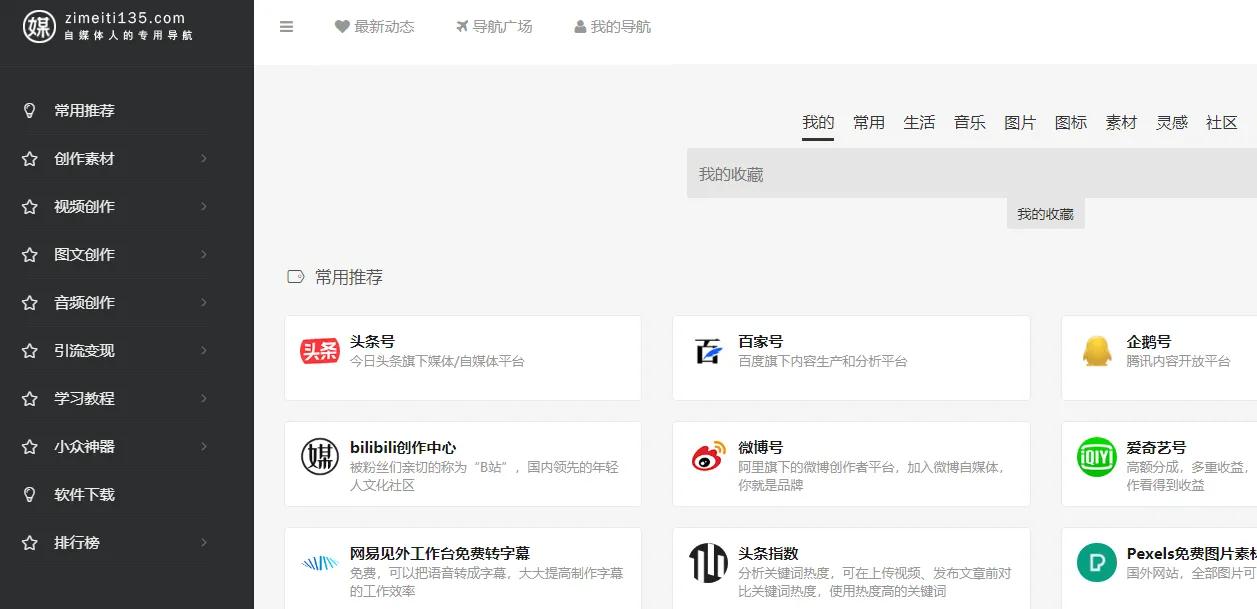Open the 网易见外工作台免费转字幕 card title
The height and width of the screenshot is (609, 1257).
click(440, 554)
